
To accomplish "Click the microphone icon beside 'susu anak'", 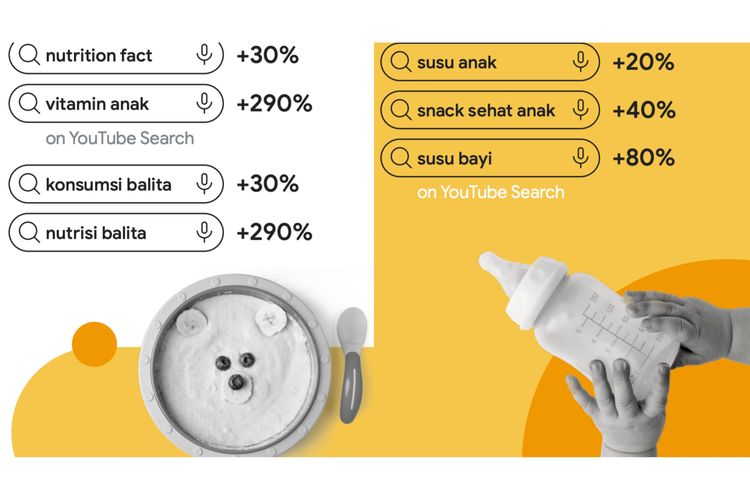I will pyautogui.click(x=580, y=62).
